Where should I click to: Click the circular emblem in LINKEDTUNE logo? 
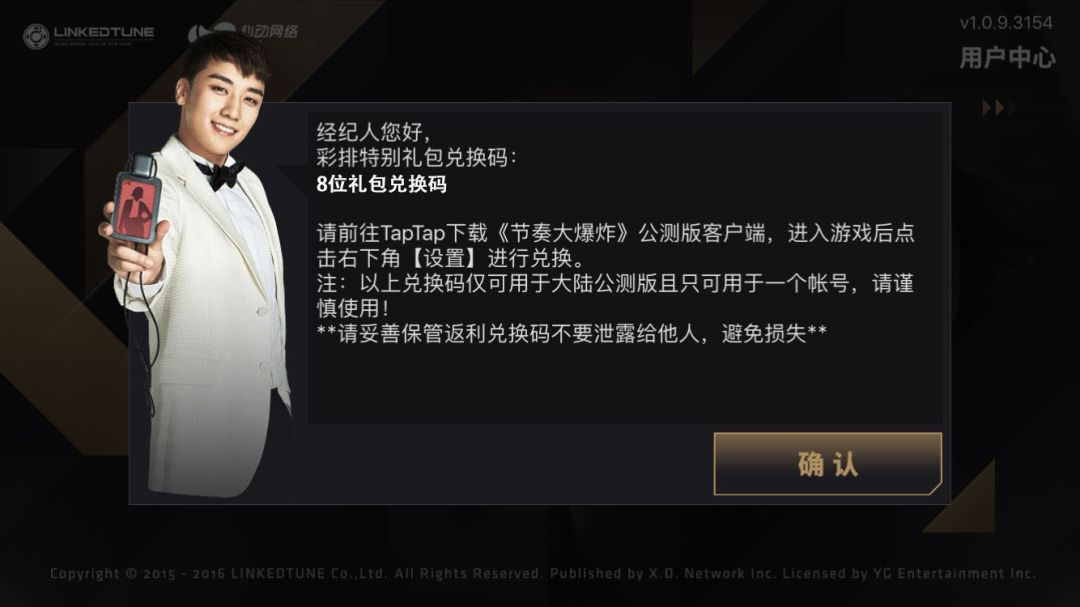[x=36, y=37]
